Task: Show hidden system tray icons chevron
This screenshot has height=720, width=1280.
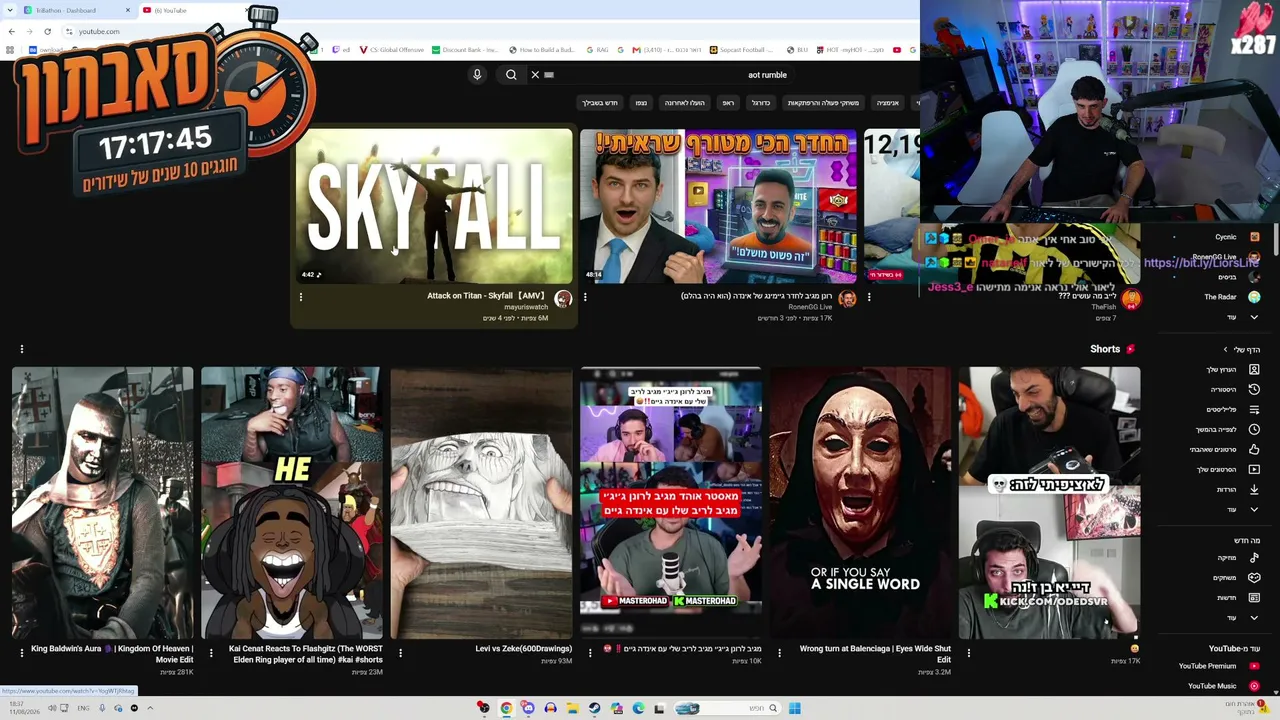Action: pos(150,708)
